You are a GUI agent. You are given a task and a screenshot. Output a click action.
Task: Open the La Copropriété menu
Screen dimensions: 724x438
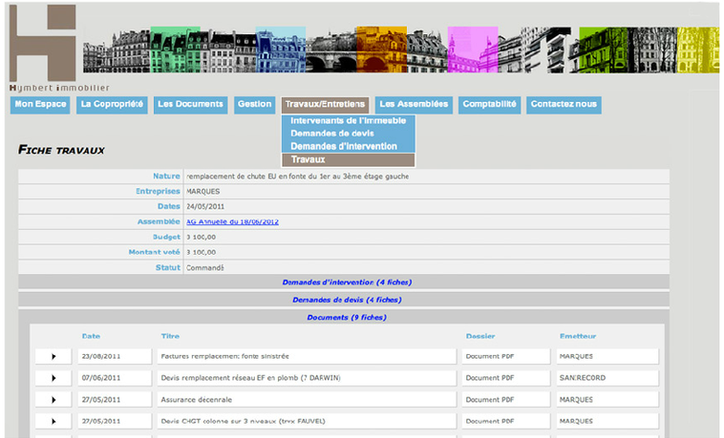coord(112,105)
